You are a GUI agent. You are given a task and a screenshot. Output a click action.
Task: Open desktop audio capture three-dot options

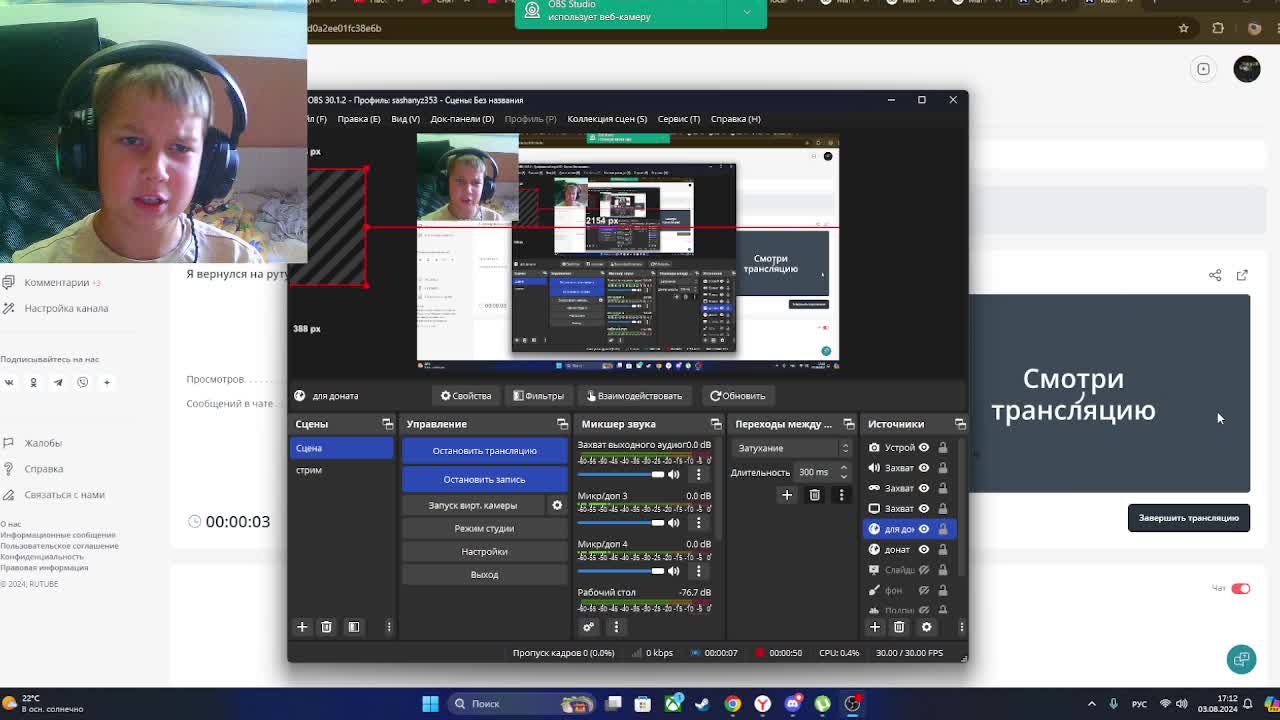[x=699, y=474]
